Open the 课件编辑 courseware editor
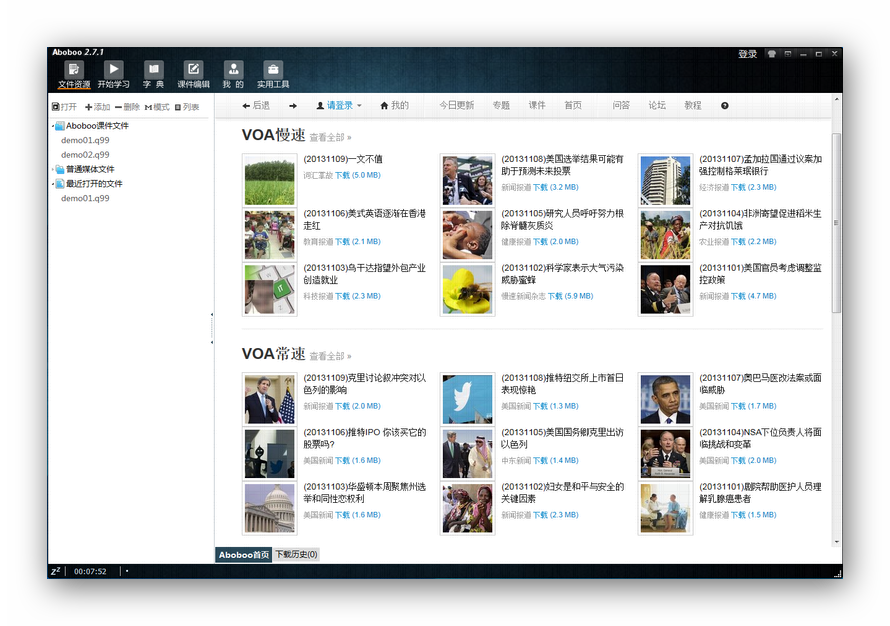The image size is (890, 626). [x=193, y=75]
